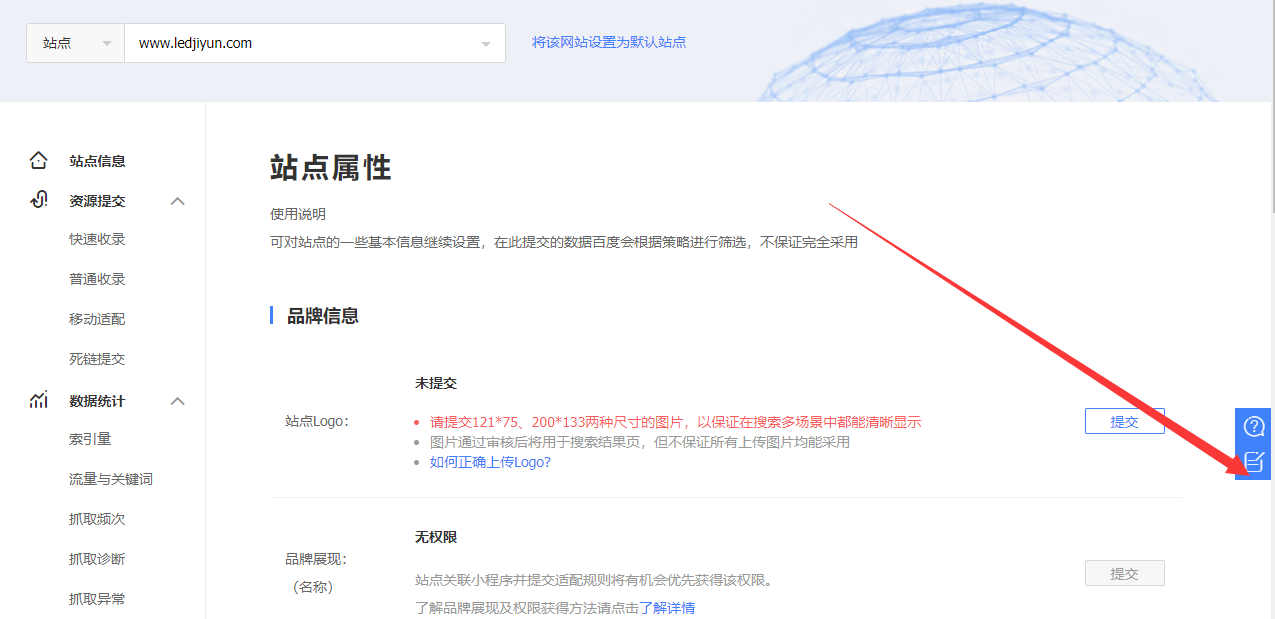Open the help question-mark floating icon
The width and height of the screenshot is (1275, 619).
coord(1253,427)
